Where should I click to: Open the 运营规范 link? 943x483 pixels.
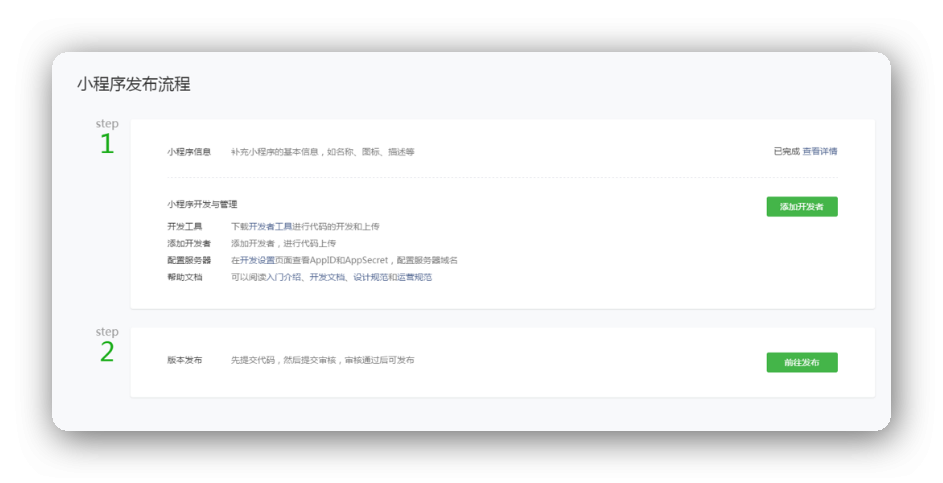pyautogui.click(x=414, y=277)
